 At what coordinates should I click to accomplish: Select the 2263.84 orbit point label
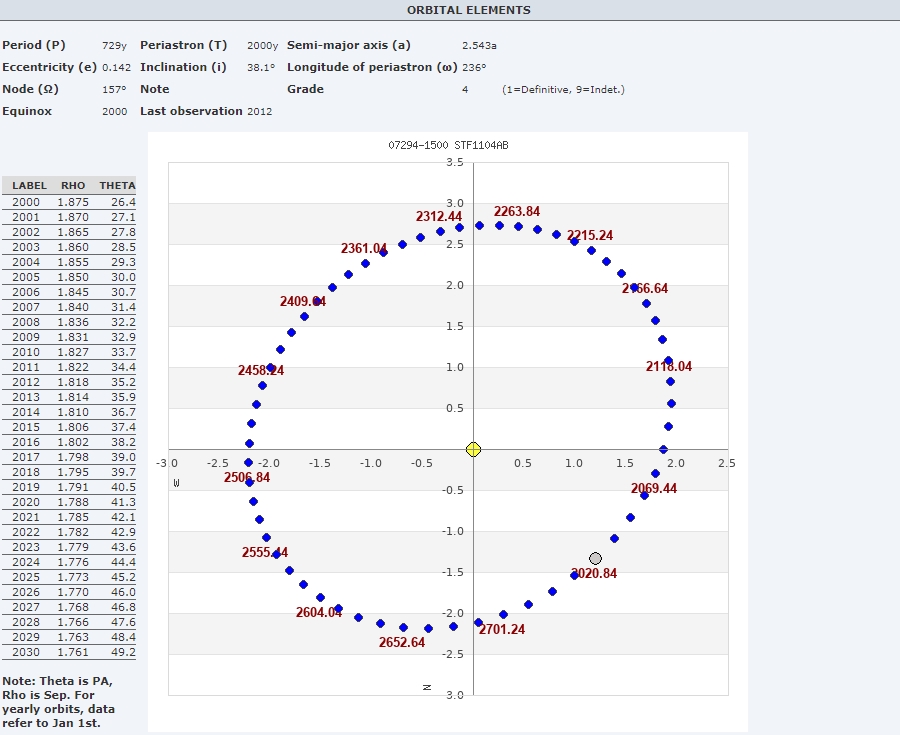(x=517, y=212)
